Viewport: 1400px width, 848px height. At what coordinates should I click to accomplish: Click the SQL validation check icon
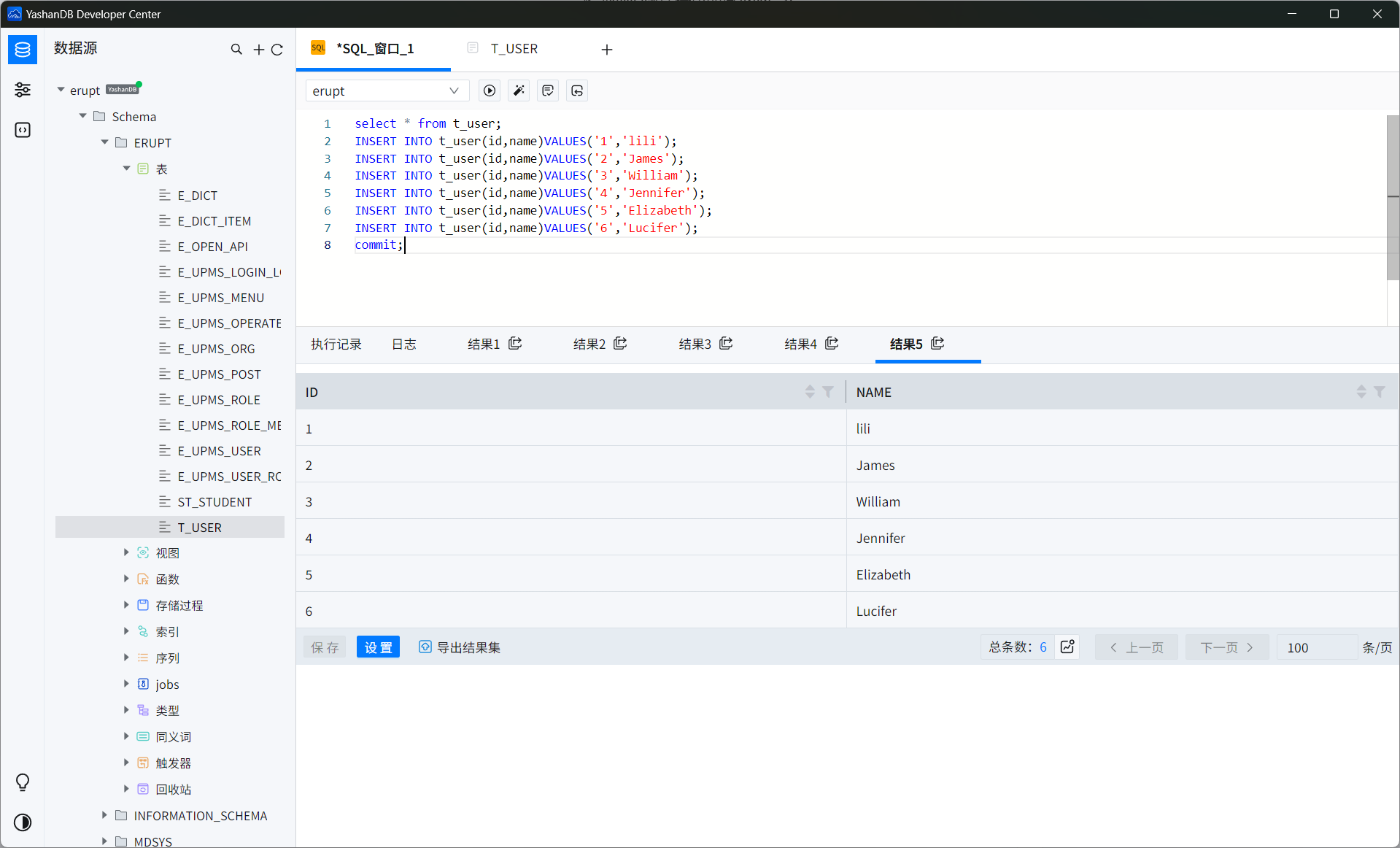coord(547,90)
